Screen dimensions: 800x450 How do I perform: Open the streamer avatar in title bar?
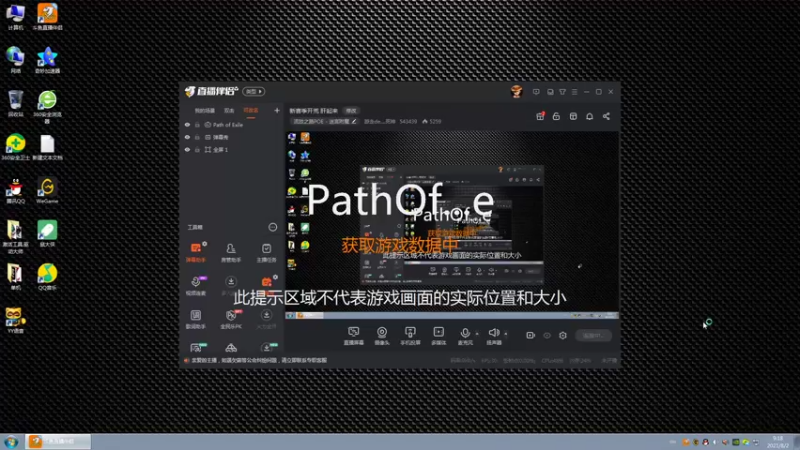(x=516, y=92)
